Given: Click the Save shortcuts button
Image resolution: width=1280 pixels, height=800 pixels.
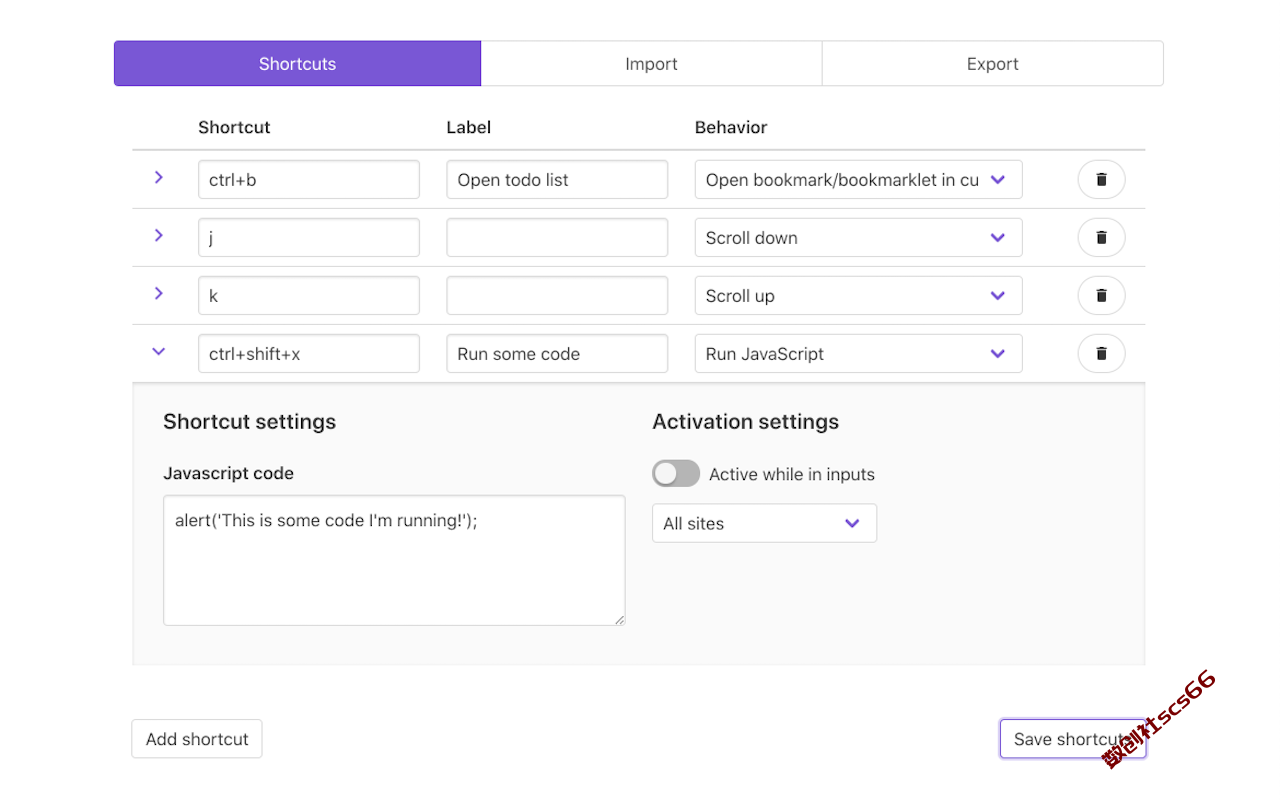Looking at the screenshot, I should pyautogui.click(x=1073, y=739).
